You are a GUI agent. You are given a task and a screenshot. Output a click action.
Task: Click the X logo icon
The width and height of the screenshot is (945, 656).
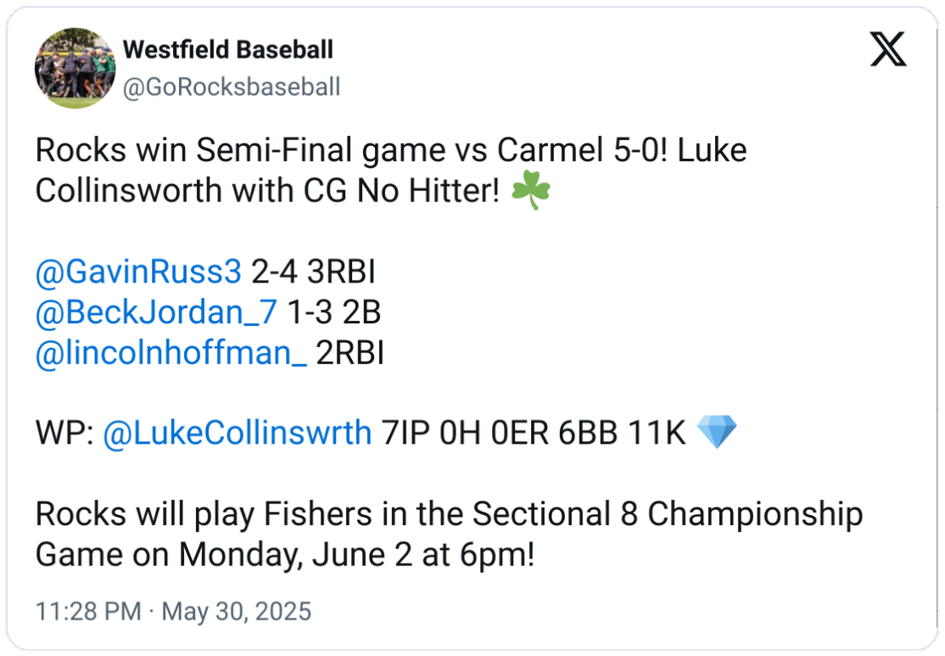pos(887,48)
